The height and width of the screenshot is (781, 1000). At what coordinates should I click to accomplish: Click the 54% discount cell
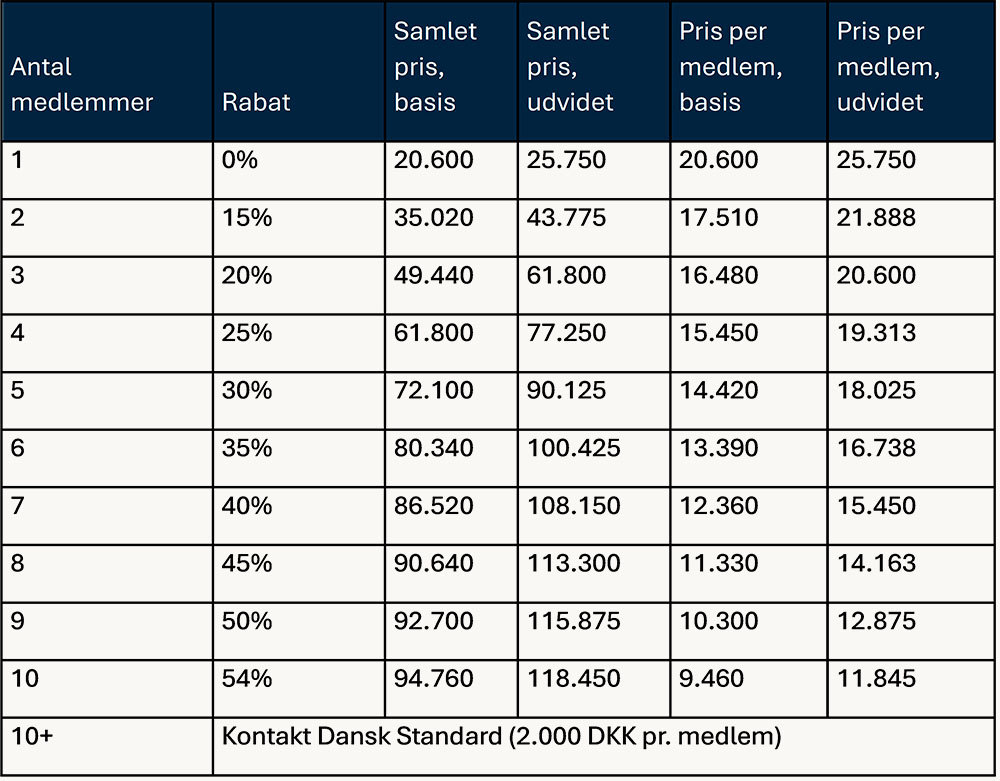click(247, 679)
